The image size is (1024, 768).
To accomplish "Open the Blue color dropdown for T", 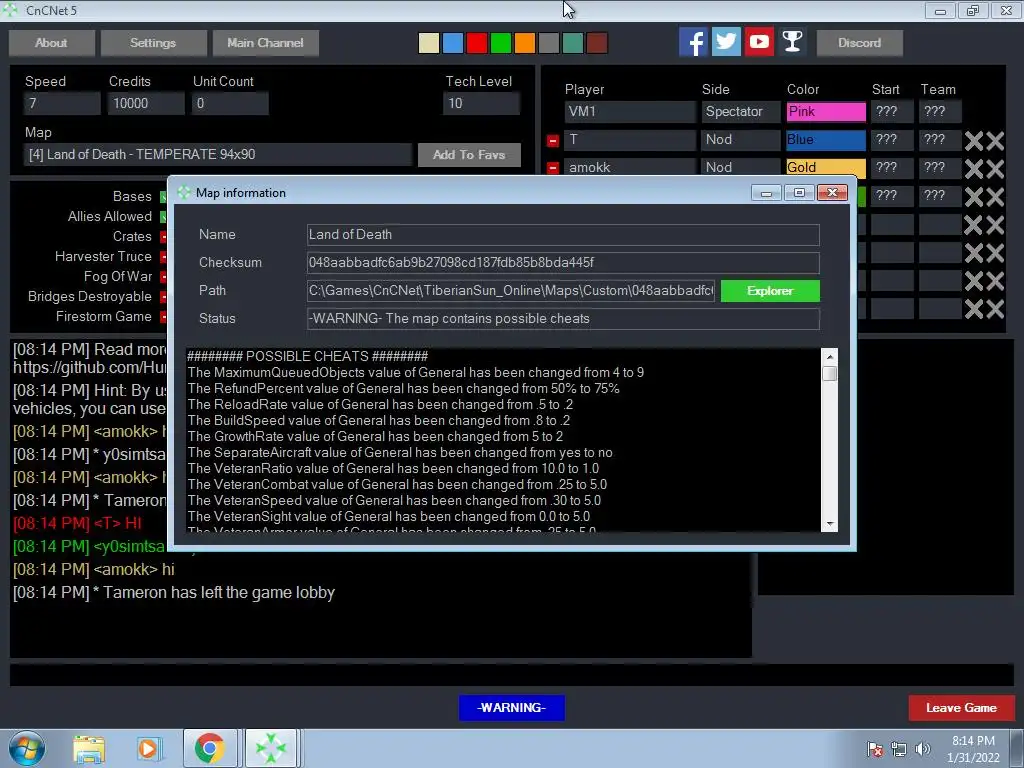I will pos(826,140).
